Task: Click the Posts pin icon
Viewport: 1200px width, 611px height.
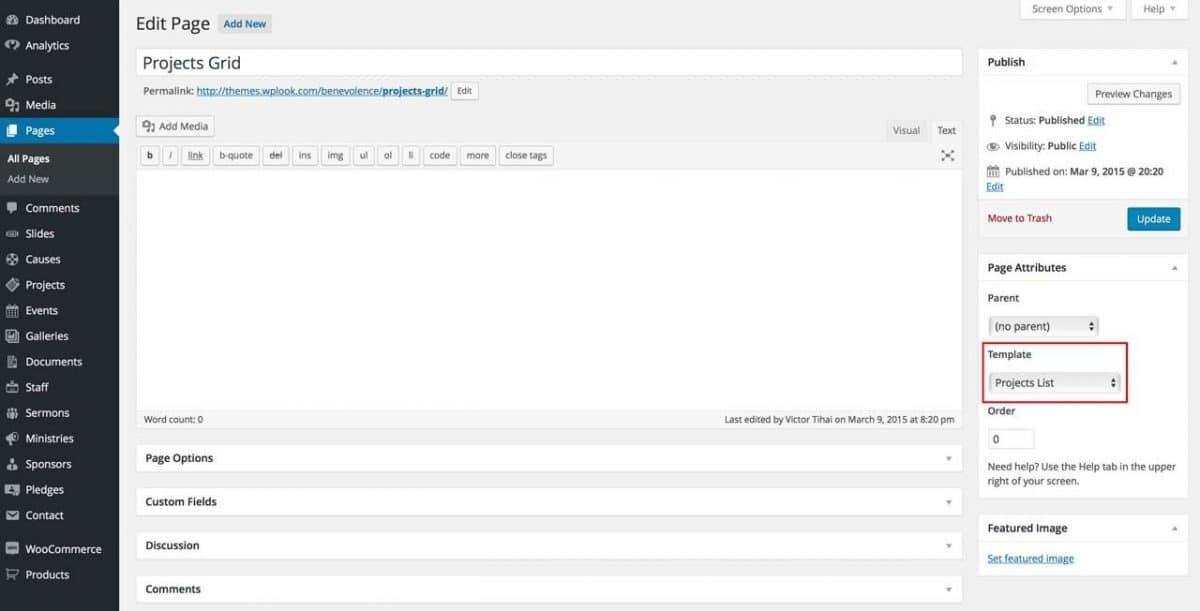Action: [x=12, y=79]
